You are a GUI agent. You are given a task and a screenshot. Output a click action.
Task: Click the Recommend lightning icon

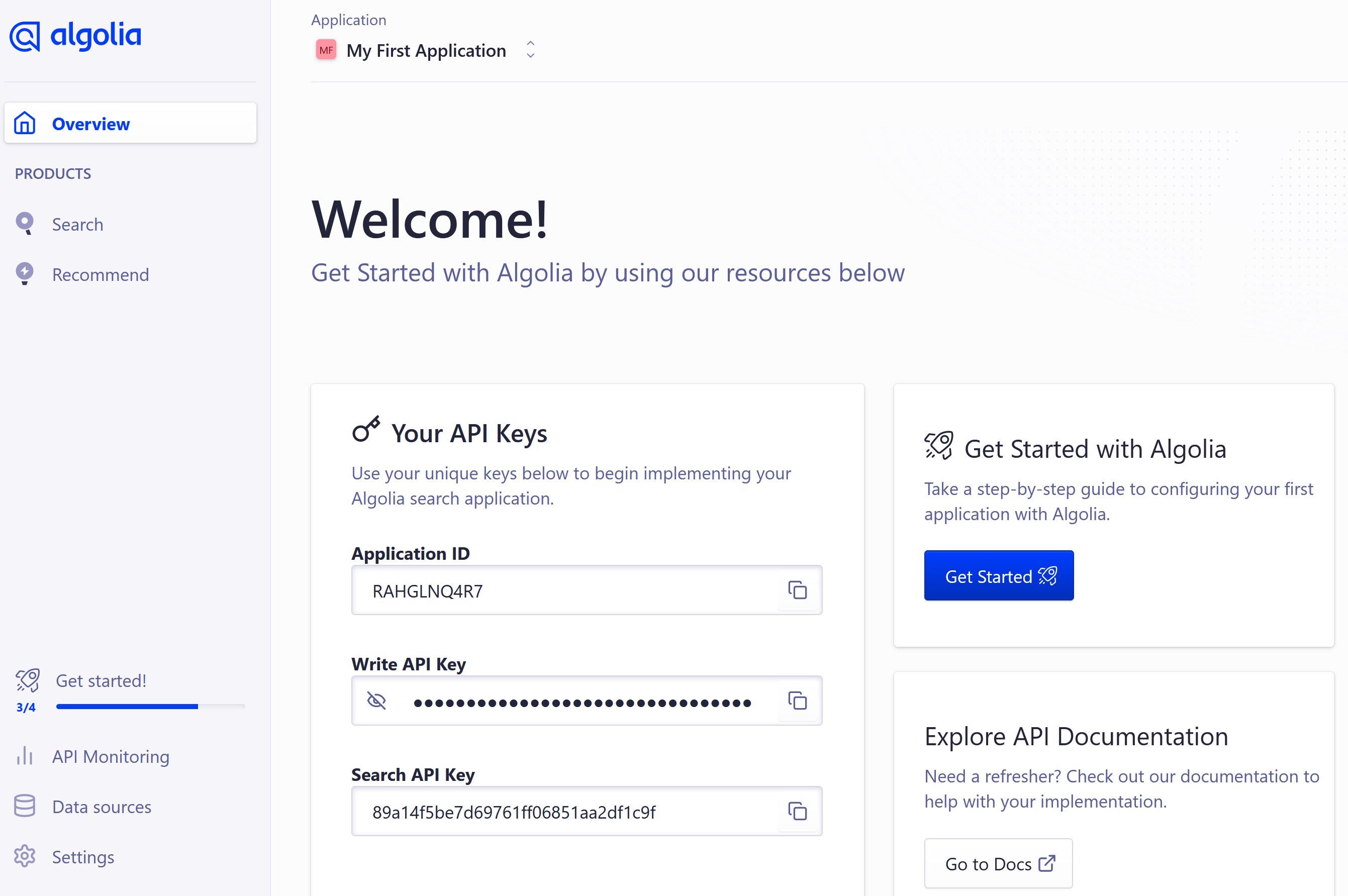(x=25, y=274)
